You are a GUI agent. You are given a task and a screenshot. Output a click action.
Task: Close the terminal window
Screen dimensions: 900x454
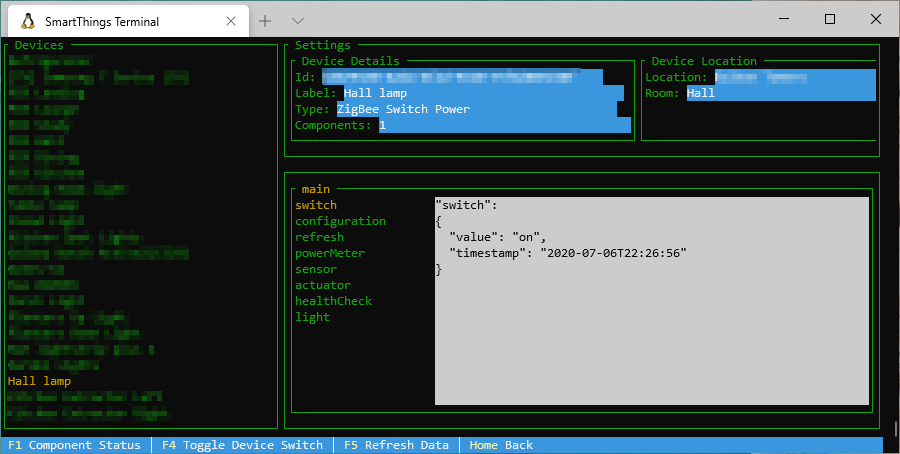click(x=875, y=19)
